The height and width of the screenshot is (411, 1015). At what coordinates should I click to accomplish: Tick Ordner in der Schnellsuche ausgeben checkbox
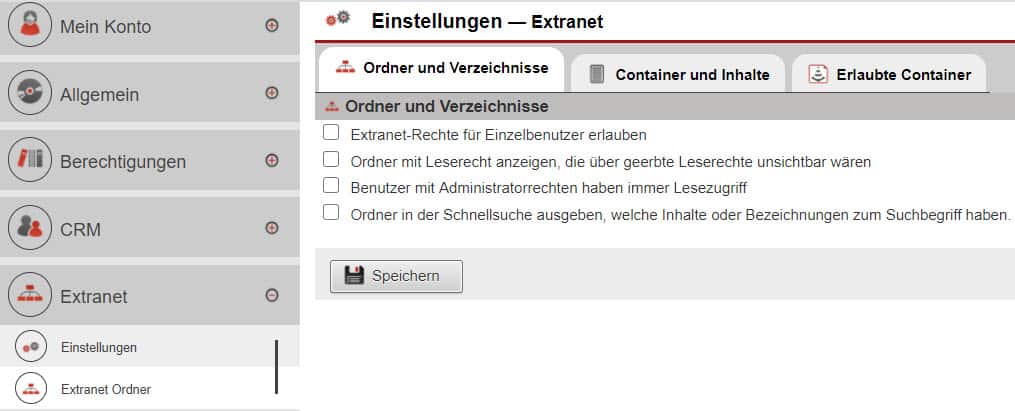[331, 212]
